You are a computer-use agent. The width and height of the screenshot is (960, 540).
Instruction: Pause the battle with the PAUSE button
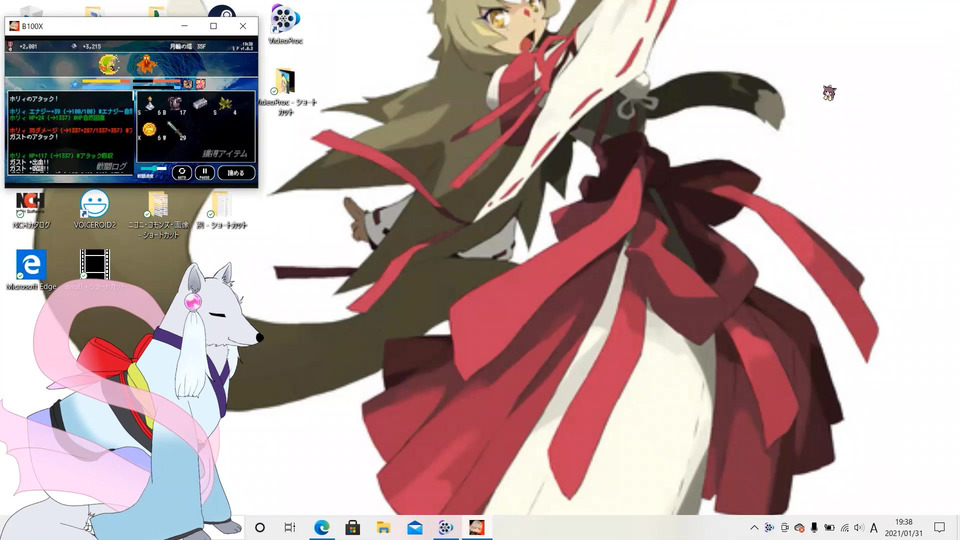(x=204, y=173)
